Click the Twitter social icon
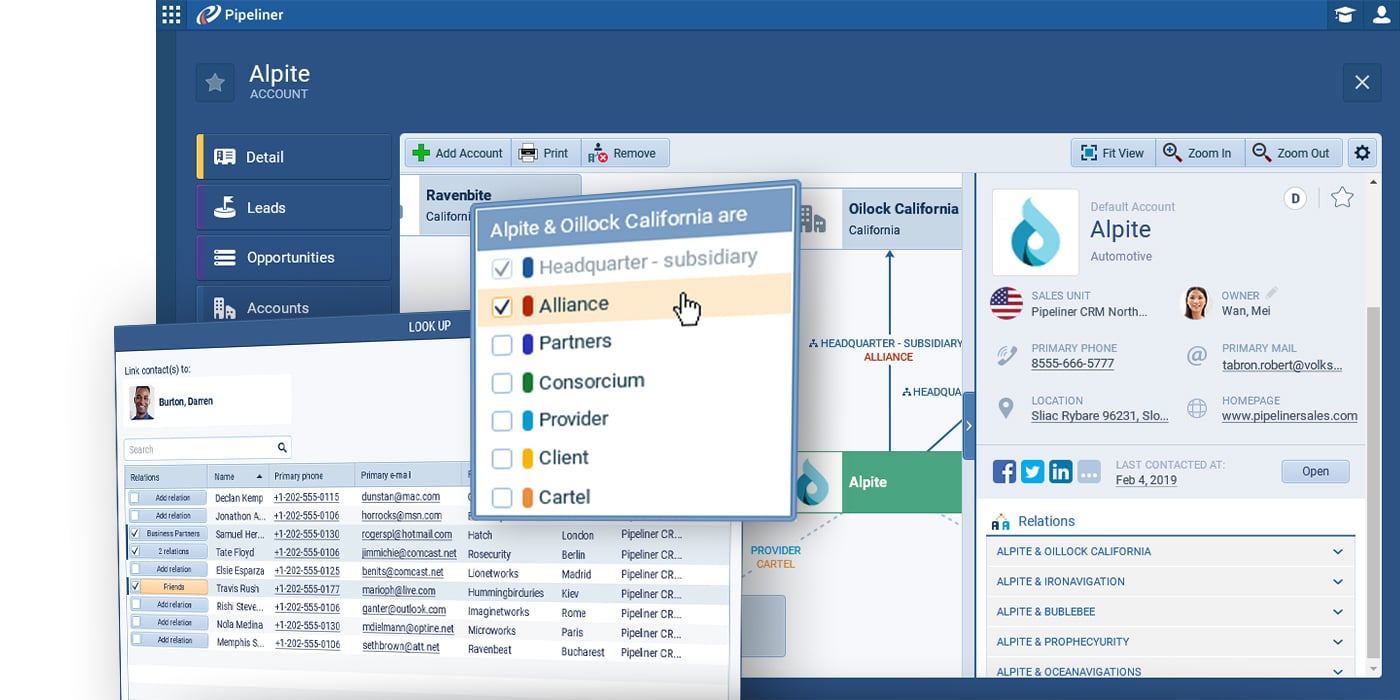Viewport: 1400px width, 700px height. 1032,472
